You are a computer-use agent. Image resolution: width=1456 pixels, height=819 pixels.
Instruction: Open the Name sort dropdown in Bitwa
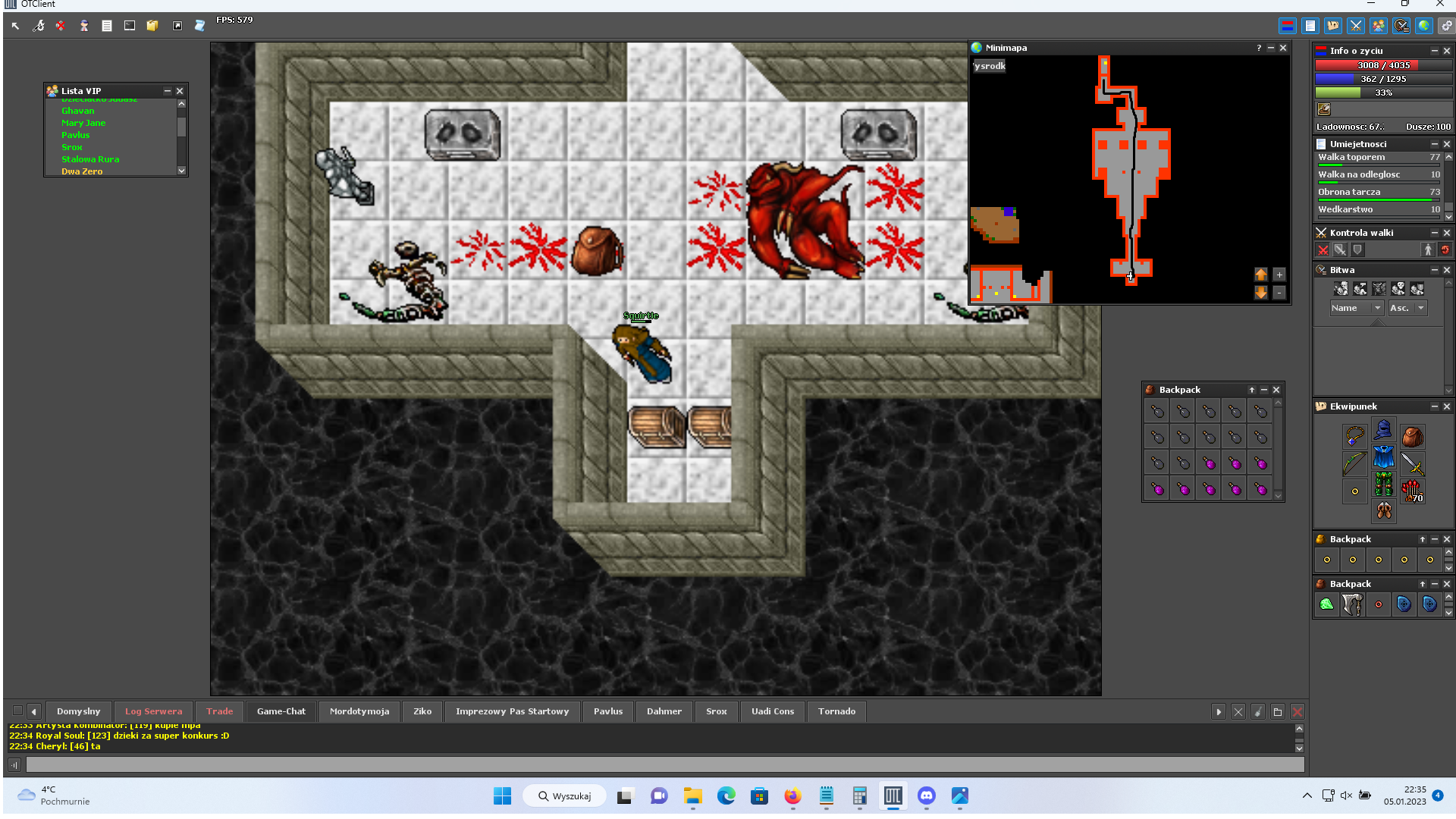(1357, 308)
